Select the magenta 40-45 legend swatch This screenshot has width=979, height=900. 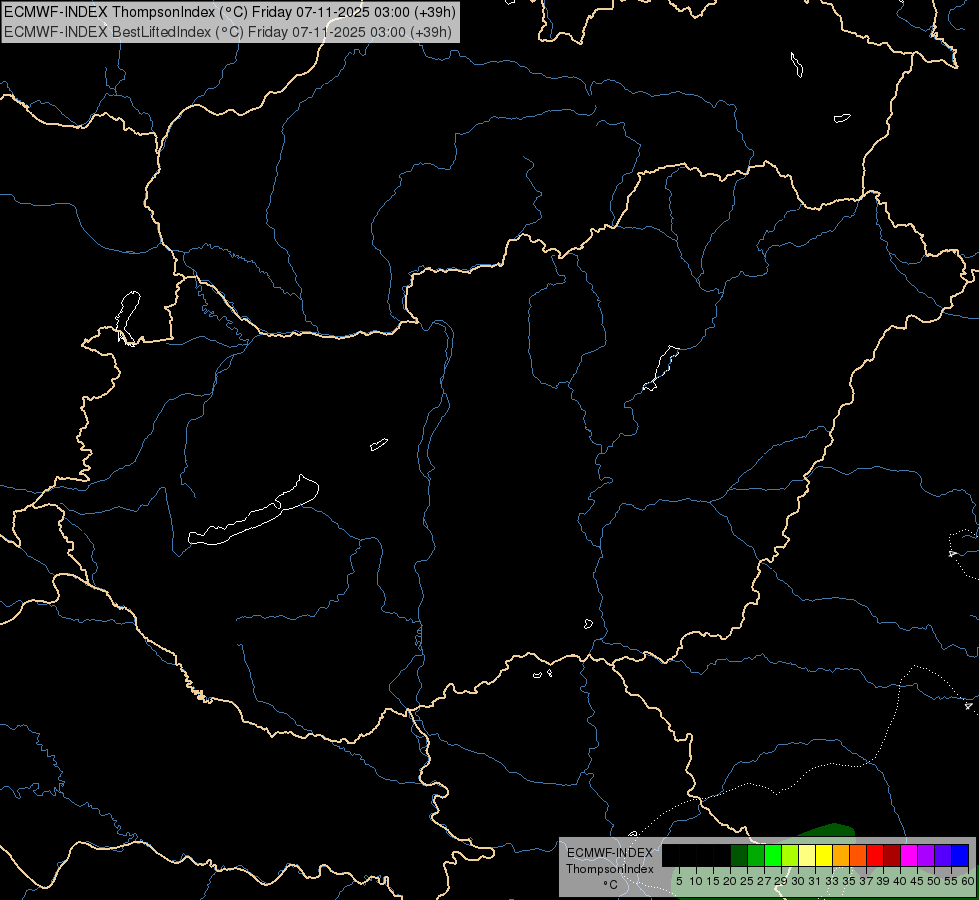[x=909, y=855]
